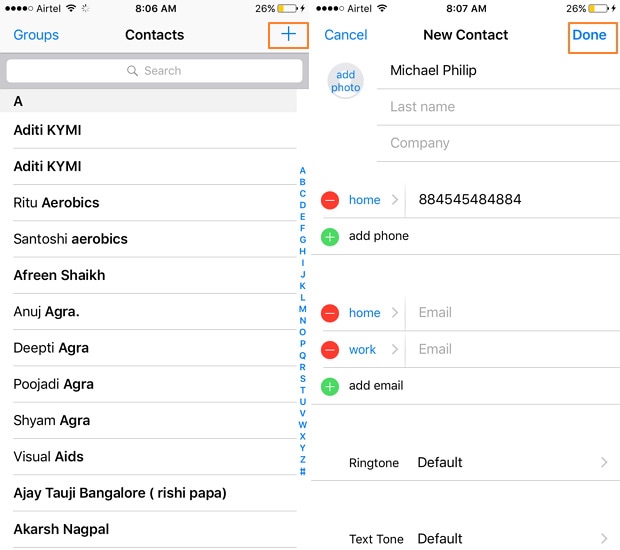Tap Wi-Fi icon in New Contact status bar
Viewport: 620px width, 550px height.
click(x=382, y=8)
